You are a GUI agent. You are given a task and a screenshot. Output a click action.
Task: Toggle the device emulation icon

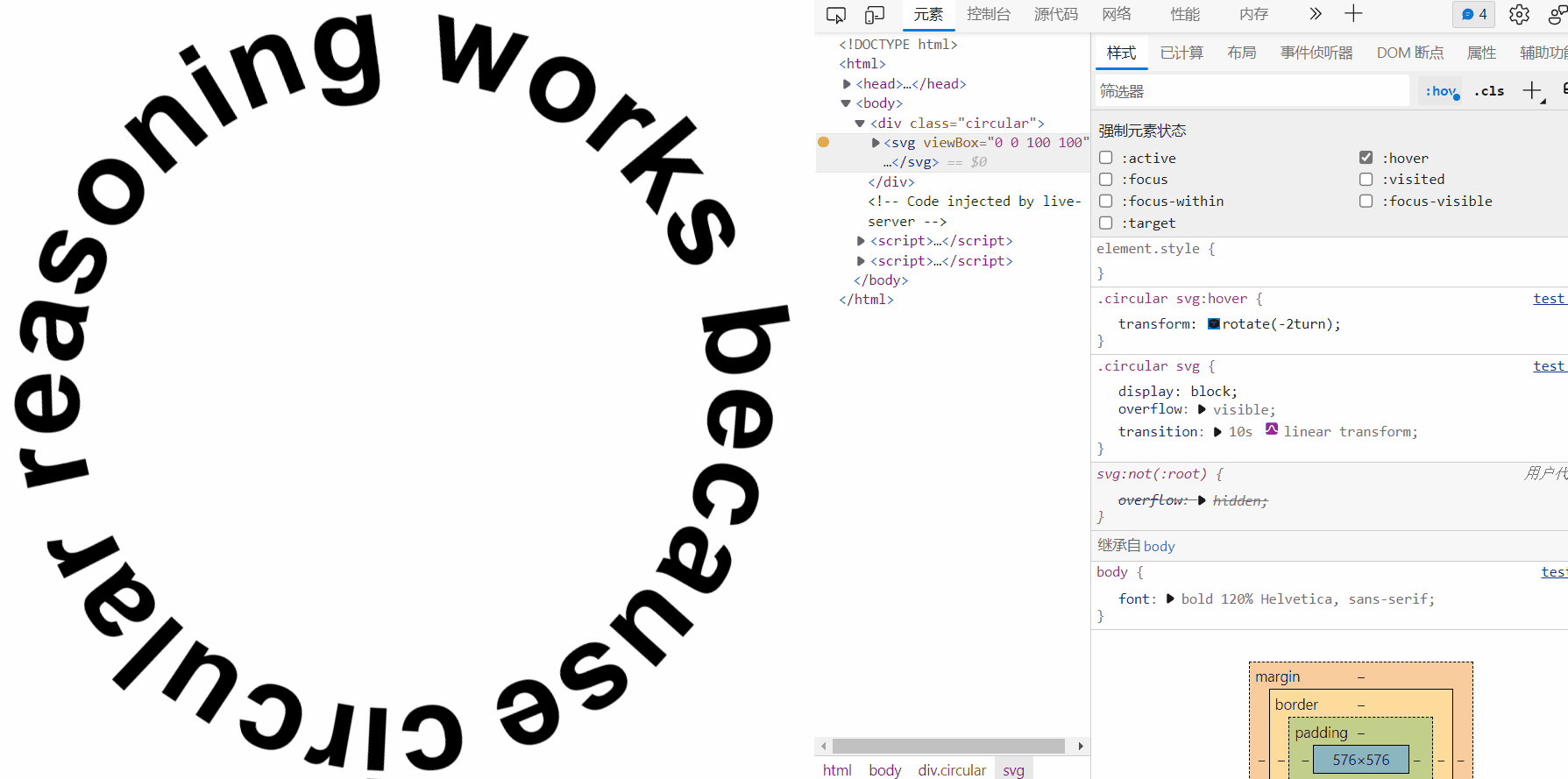pyautogui.click(x=875, y=15)
